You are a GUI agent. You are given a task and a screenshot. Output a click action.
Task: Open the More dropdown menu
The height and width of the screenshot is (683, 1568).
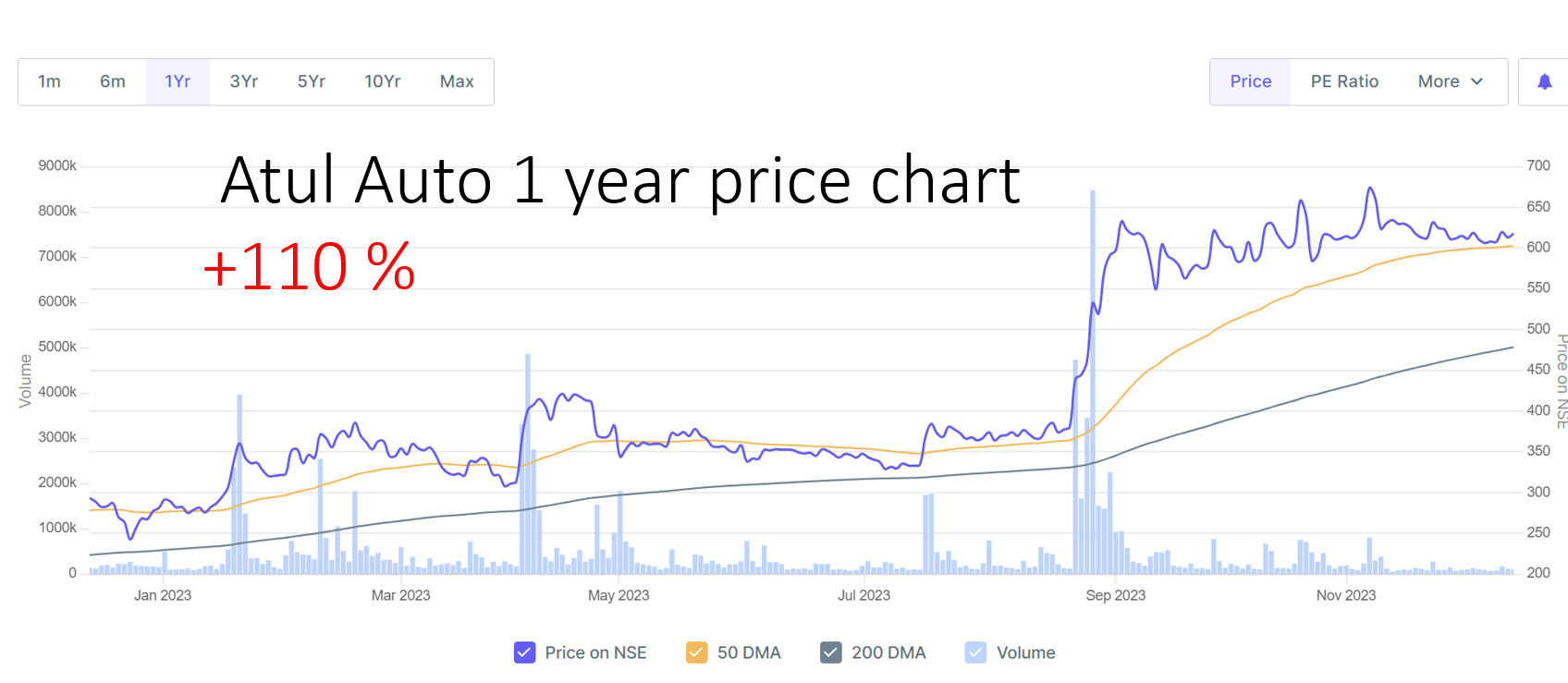tap(1450, 81)
